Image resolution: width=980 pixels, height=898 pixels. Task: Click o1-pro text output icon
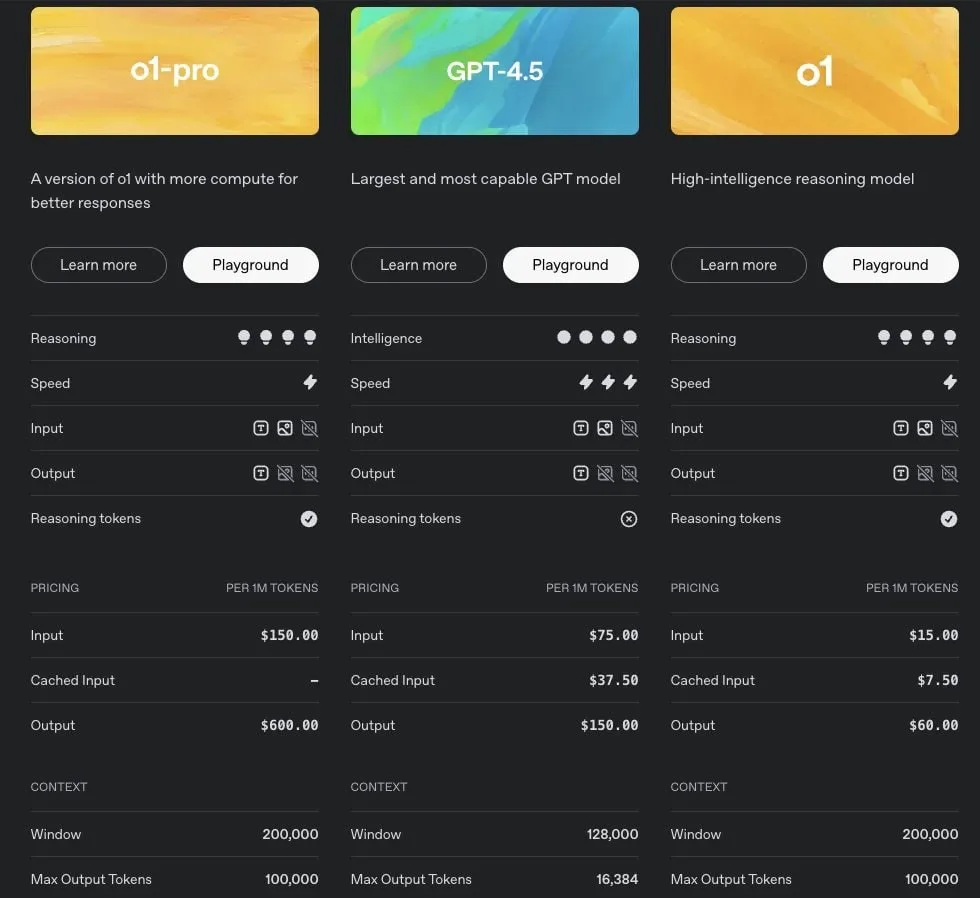[x=261, y=473]
